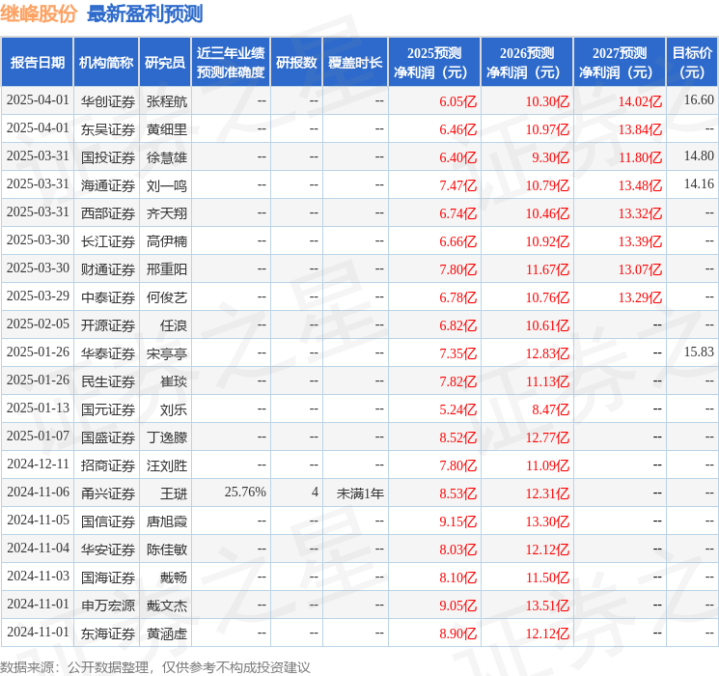Select the 14.02亿 2027 forecast value
Screen dimensions: 719x676
tap(640, 101)
